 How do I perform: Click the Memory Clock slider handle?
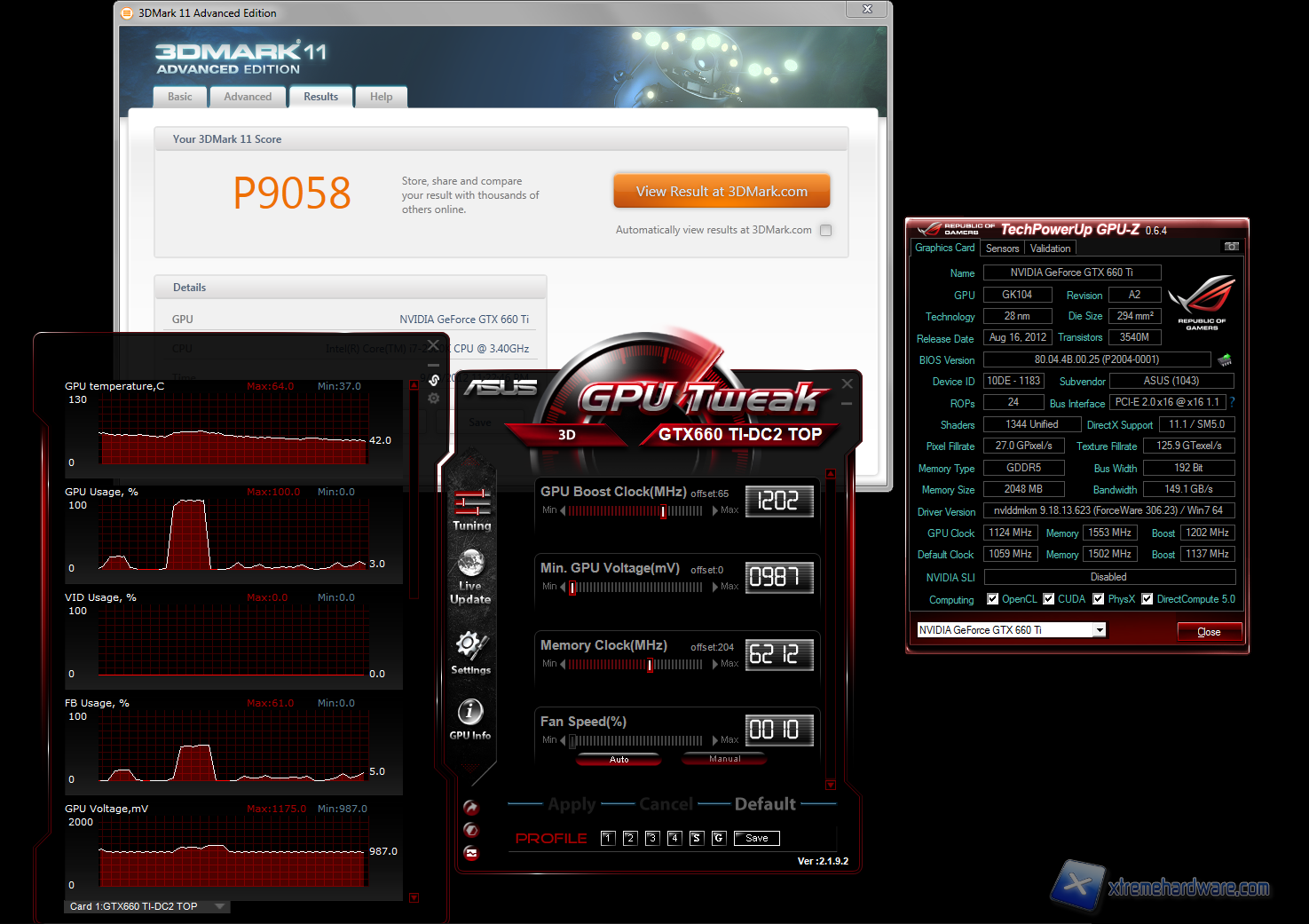point(651,665)
